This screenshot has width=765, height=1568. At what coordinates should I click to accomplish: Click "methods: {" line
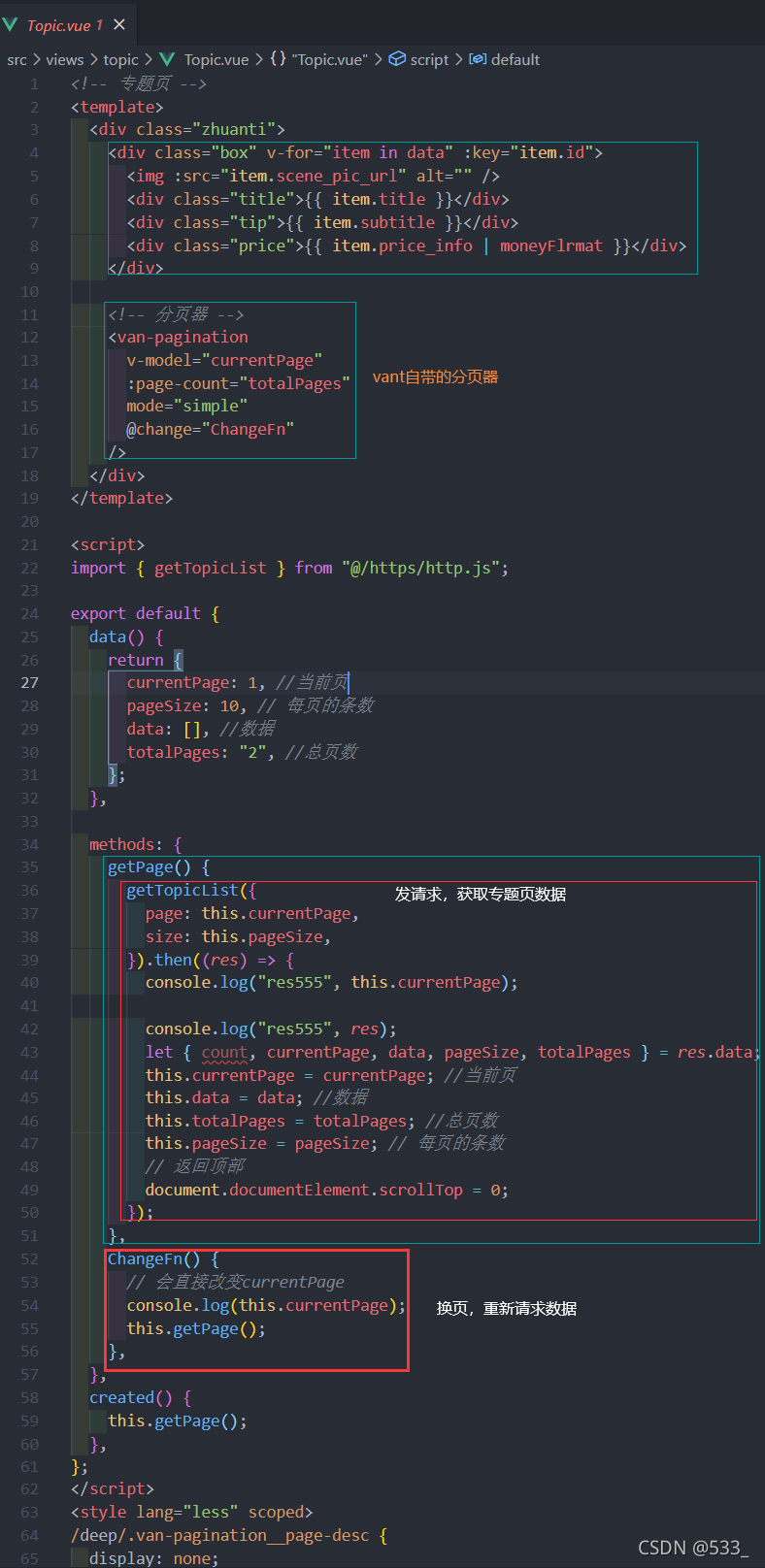pyautogui.click(x=136, y=845)
